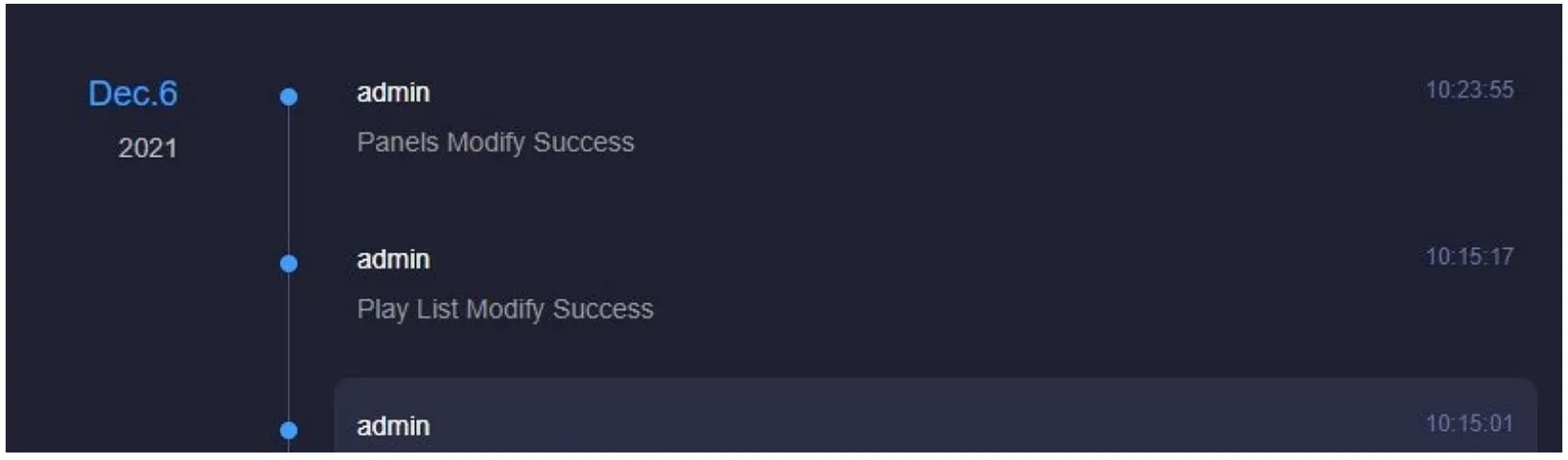This screenshot has width=1568, height=460.
Task: Click the timeline line between the lower two dots
Action: pyautogui.click(x=289, y=347)
